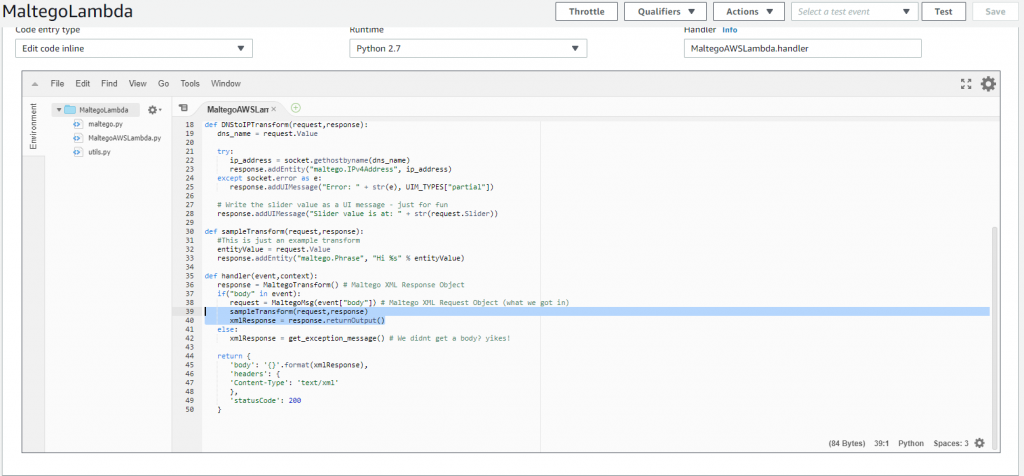Image resolution: width=1024 pixels, height=476 pixels.
Task: Open the File menu
Action: (x=57, y=84)
